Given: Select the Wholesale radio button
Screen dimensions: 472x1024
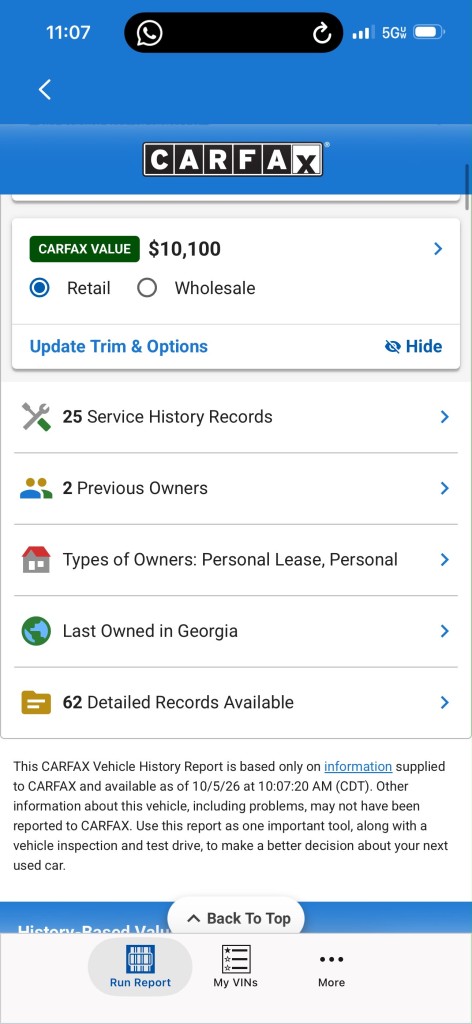Looking at the screenshot, I should pyautogui.click(x=147, y=288).
